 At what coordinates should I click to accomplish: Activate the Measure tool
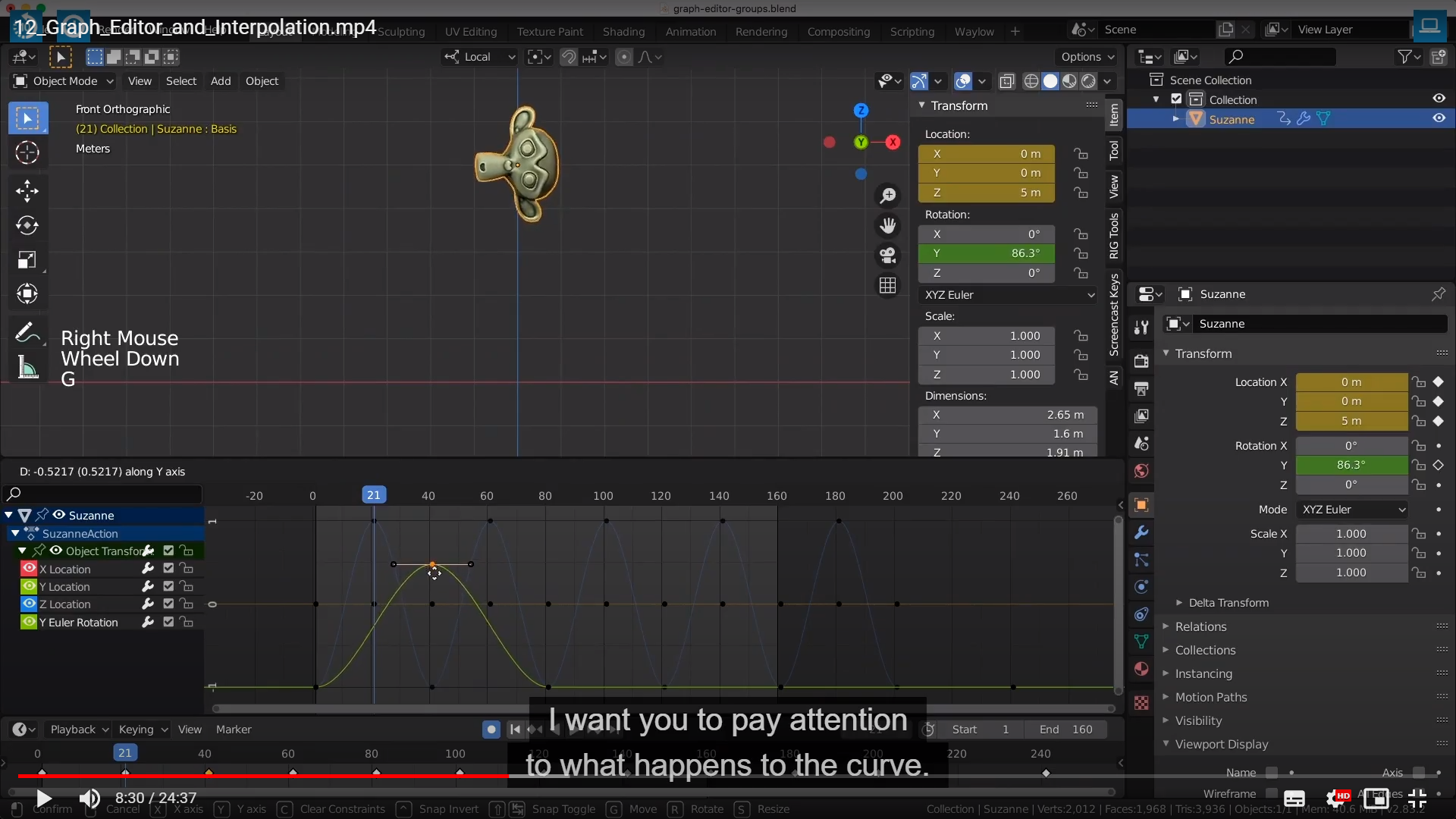(27, 368)
